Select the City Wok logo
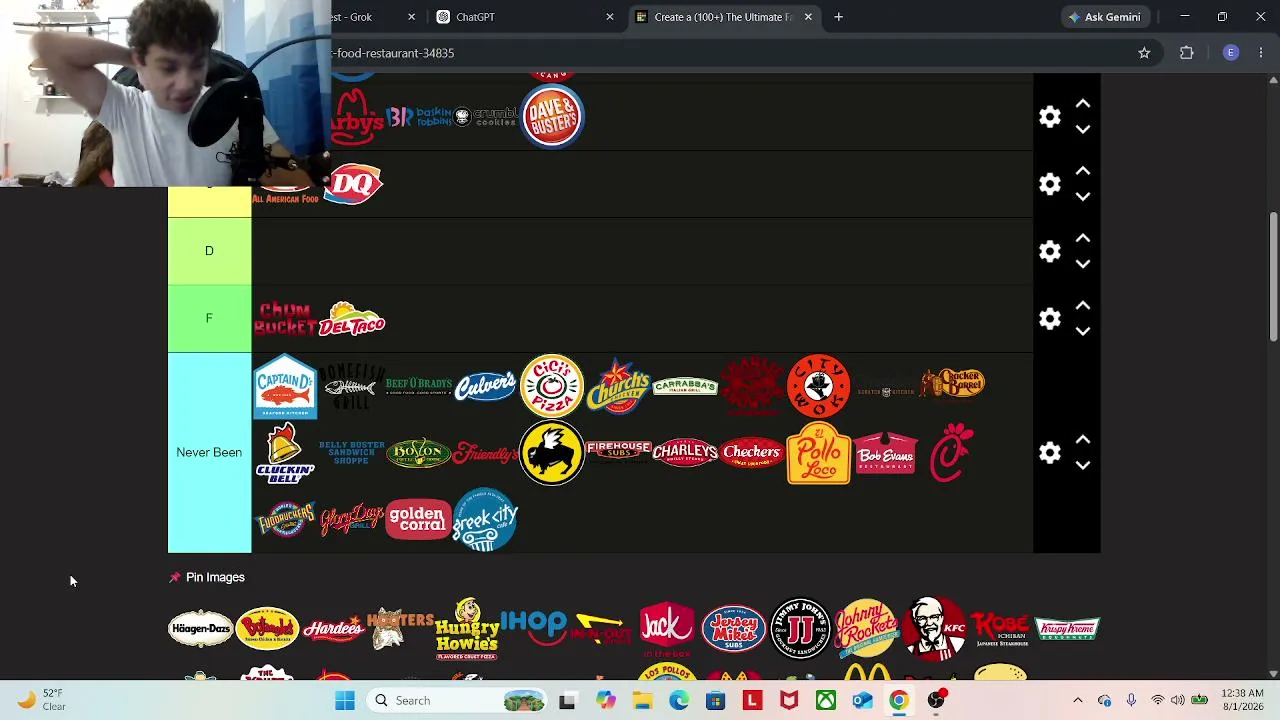The width and height of the screenshot is (1280, 720). click(818, 386)
